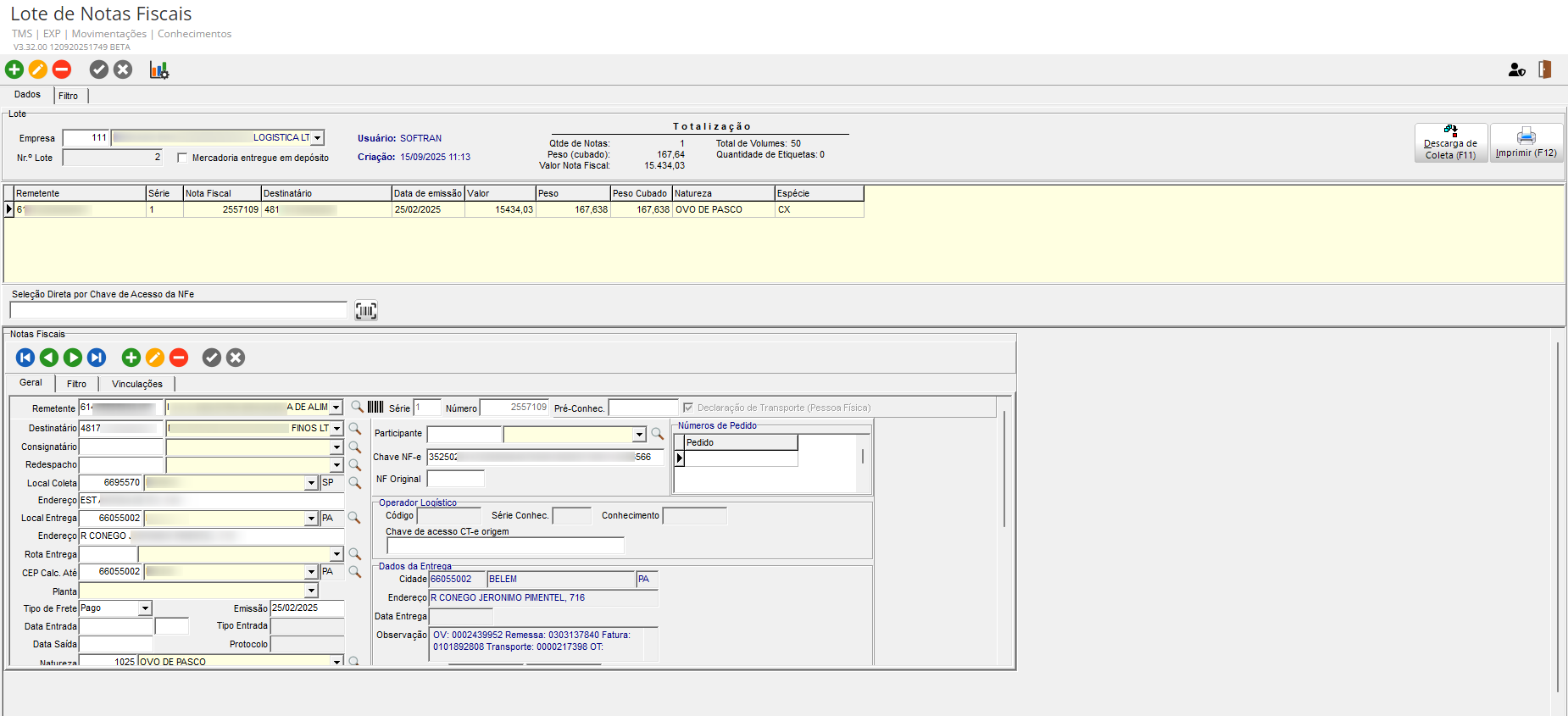The width and height of the screenshot is (1568, 716).
Task: Click the exit door icon
Action: tap(1544, 69)
